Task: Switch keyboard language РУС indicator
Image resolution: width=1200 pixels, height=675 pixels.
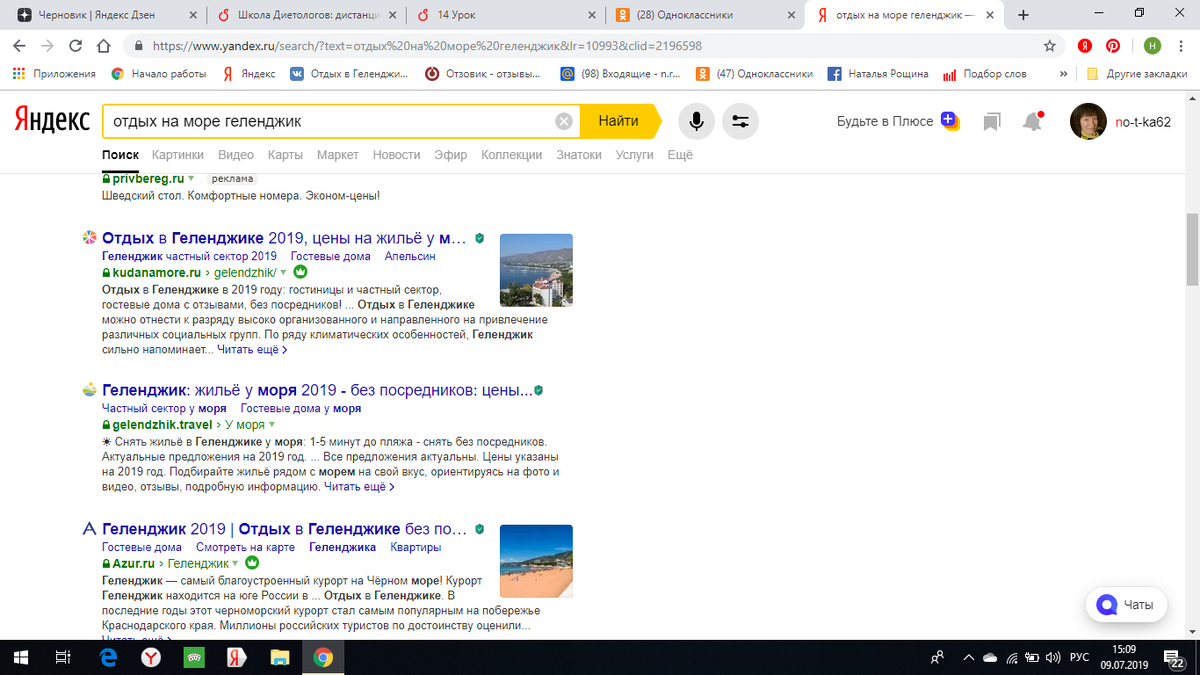Action: pos(1079,657)
